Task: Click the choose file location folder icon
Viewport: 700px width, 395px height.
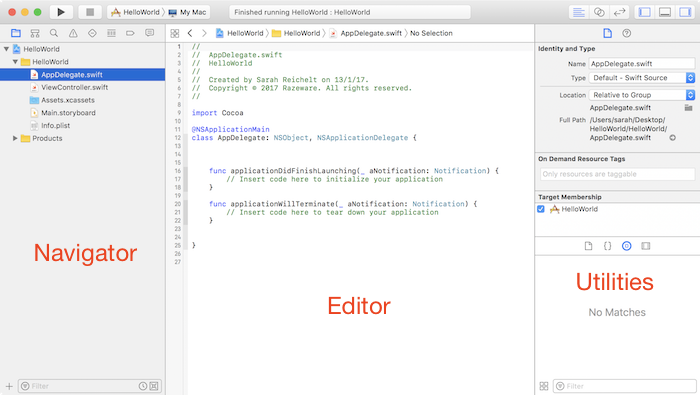Action: pos(688,108)
